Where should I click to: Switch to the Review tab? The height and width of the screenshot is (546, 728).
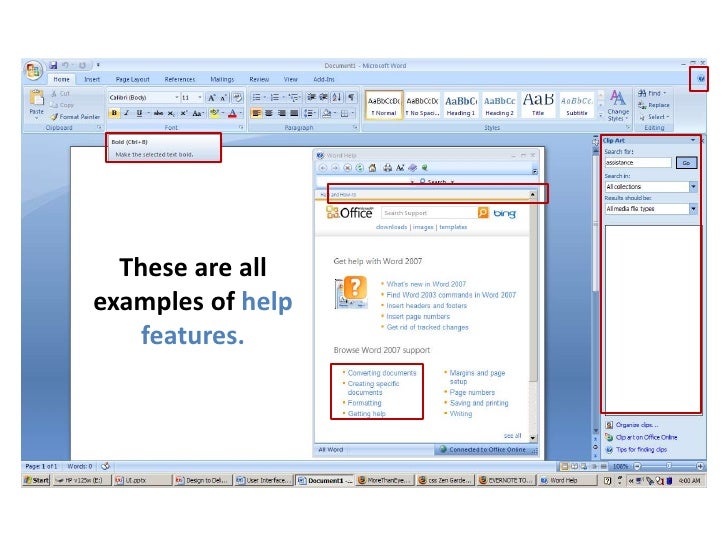[259, 79]
